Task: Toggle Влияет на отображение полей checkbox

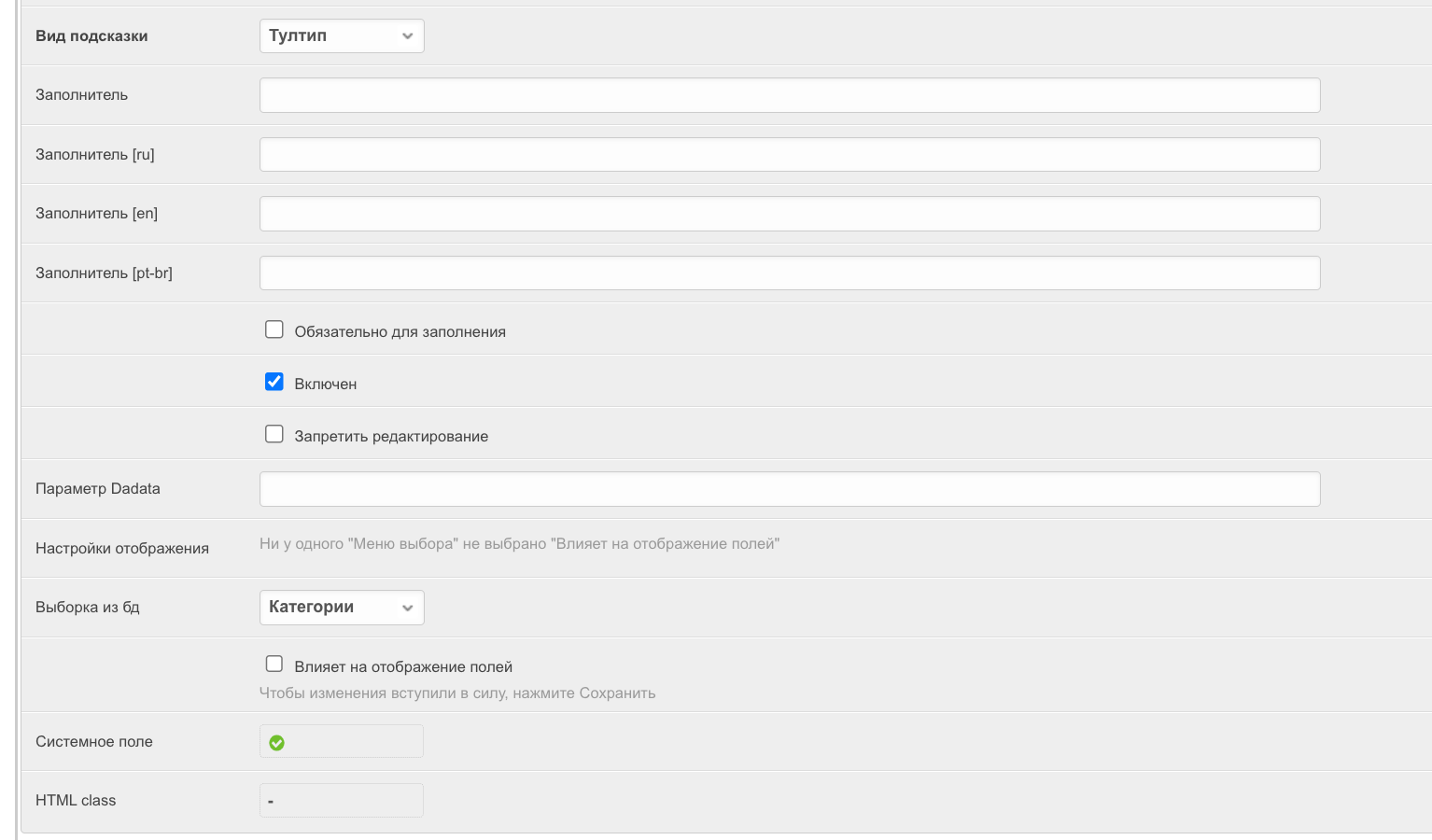Action: [x=274, y=664]
